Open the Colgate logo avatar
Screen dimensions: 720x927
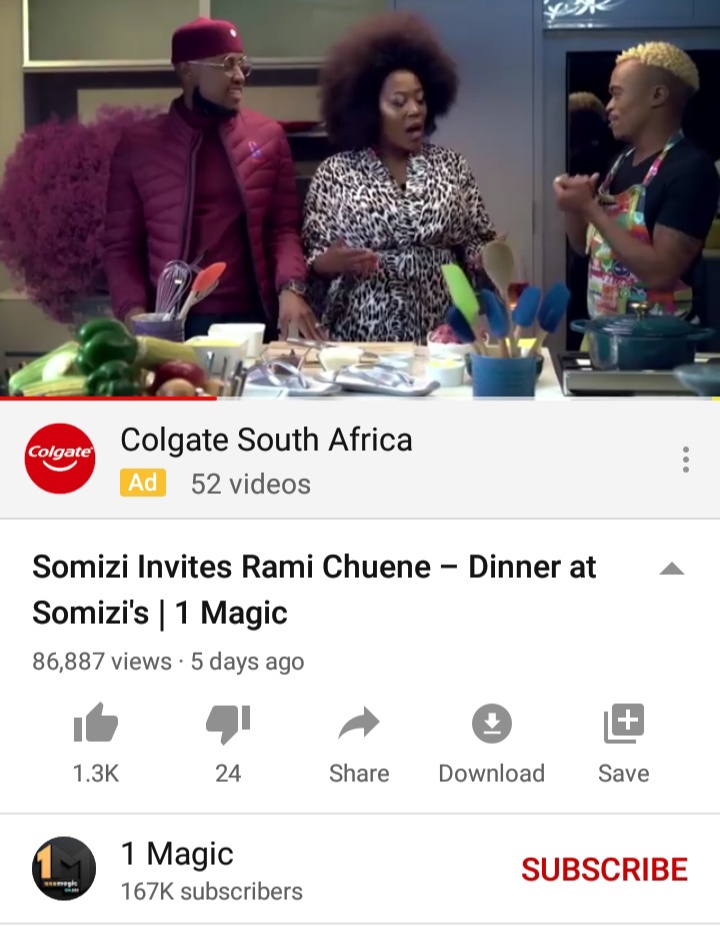pyautogui.click(x=60, y=458)
